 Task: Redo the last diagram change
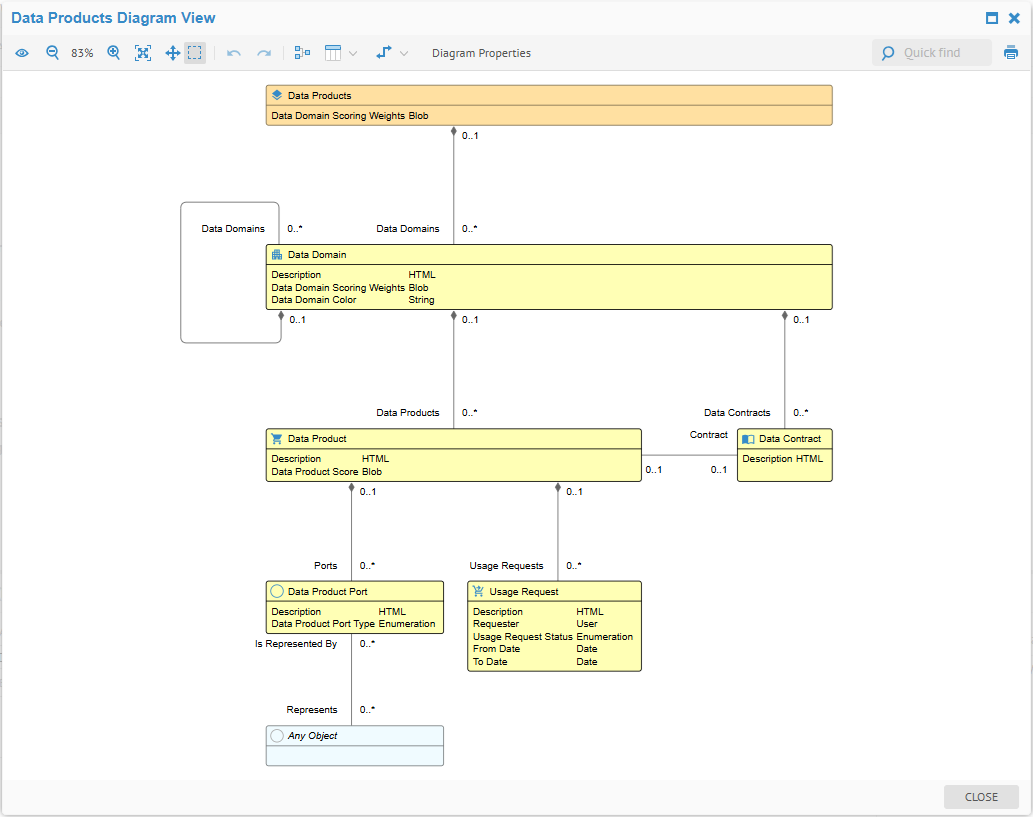(x=264, y=53)
